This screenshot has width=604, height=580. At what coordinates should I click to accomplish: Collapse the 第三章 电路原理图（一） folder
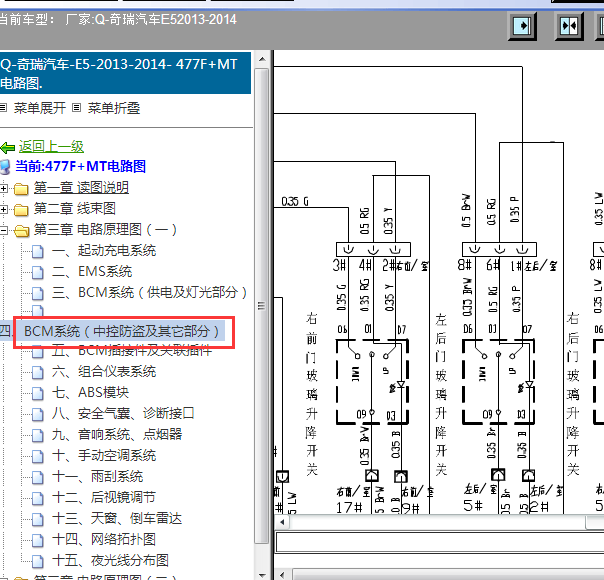[x=3, y=230]
